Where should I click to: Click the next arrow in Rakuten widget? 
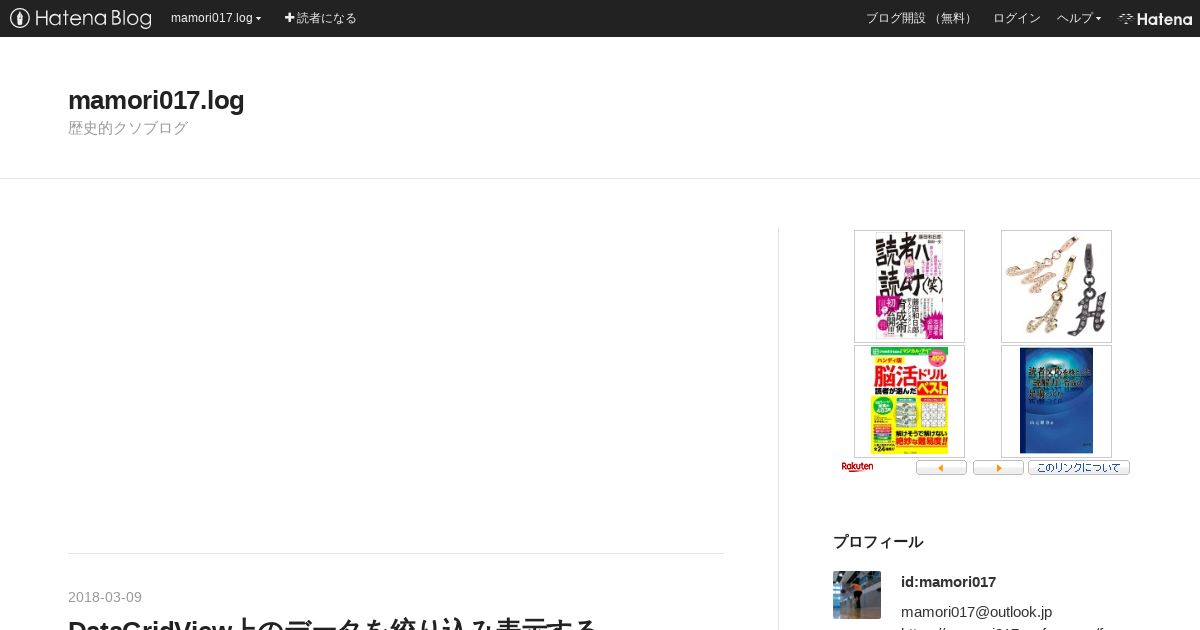coord(998,468)
